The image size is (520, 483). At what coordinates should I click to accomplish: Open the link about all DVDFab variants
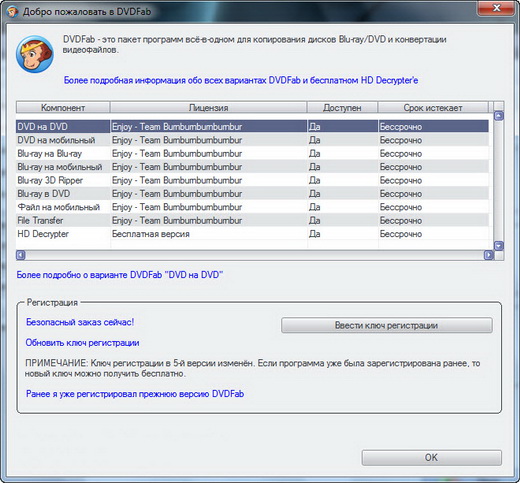pos(241,80)
